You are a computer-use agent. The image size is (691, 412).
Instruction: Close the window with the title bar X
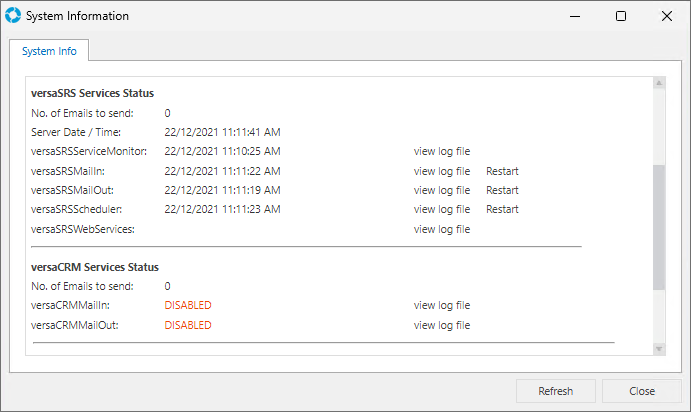[667, 16]
